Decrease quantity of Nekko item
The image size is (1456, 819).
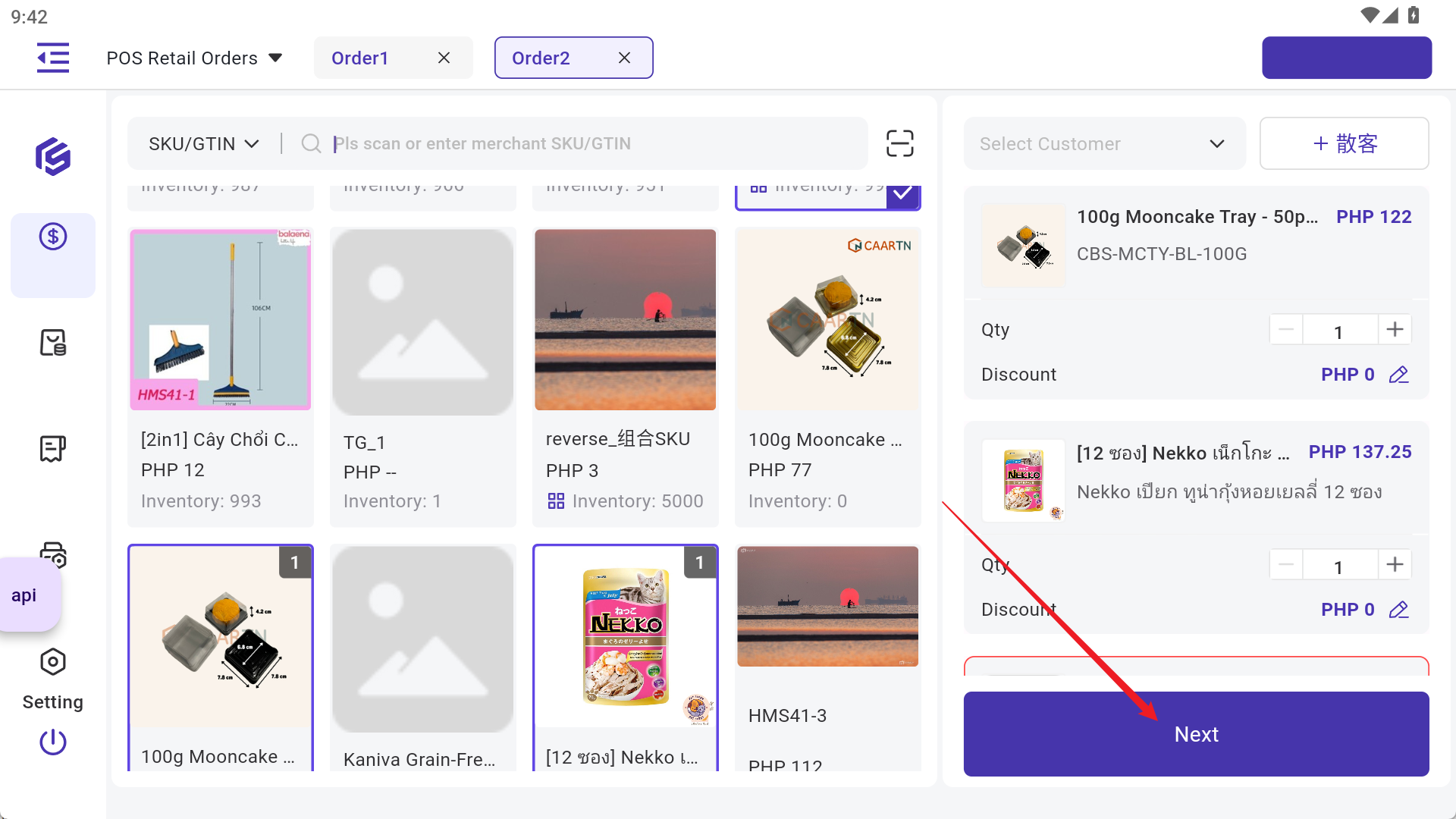click(1286, 565)
